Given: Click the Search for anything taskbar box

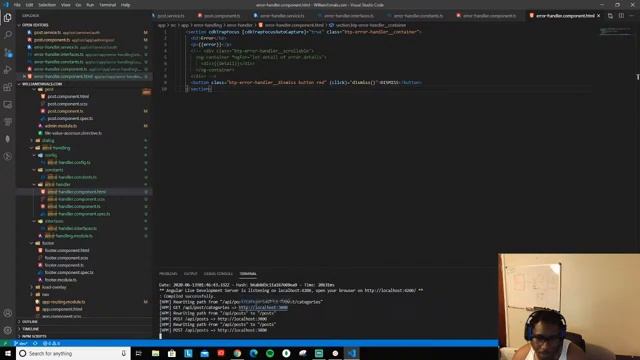Looking at the screenshot, I should pyautogui.click(x=73, y=353).
